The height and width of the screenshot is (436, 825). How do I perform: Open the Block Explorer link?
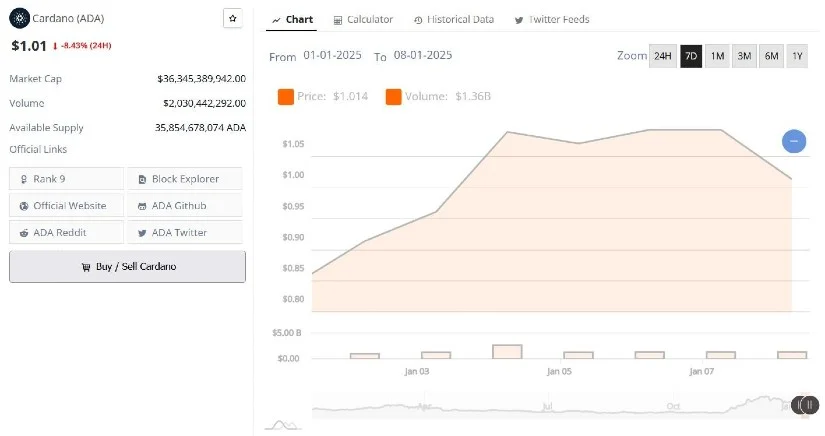click(185, 179)
